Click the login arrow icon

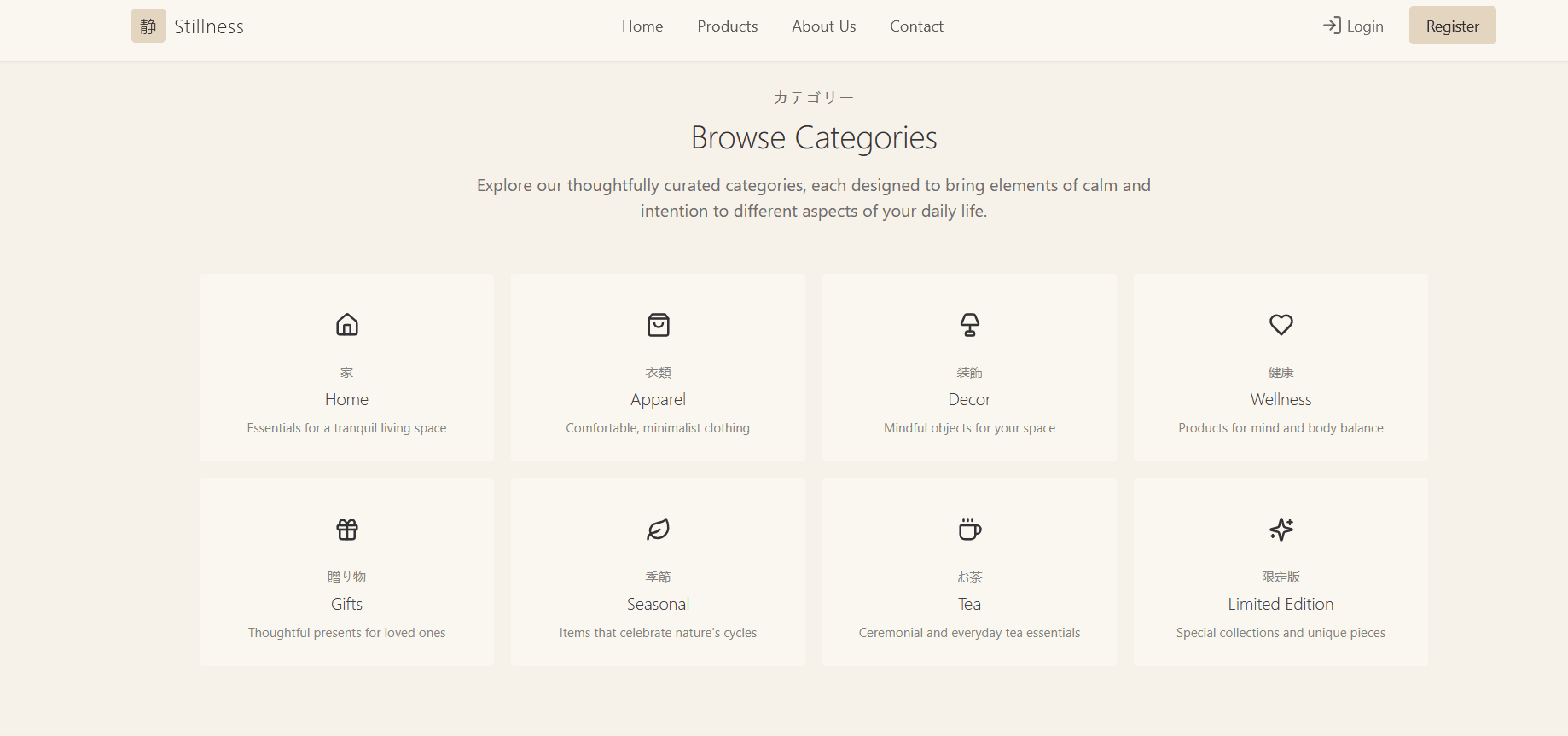pyautogui.click(x=1332, y=26)
